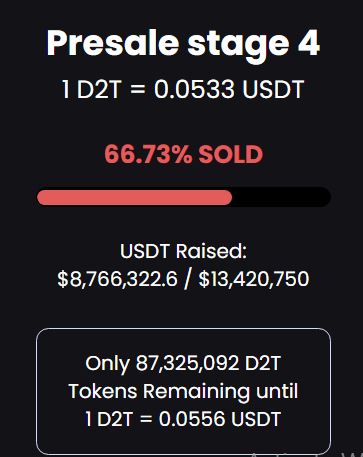Image resolution: width=363 pixels, height=457 pixels.
Task: Click the 0.0533 price value
Action: 194,89
